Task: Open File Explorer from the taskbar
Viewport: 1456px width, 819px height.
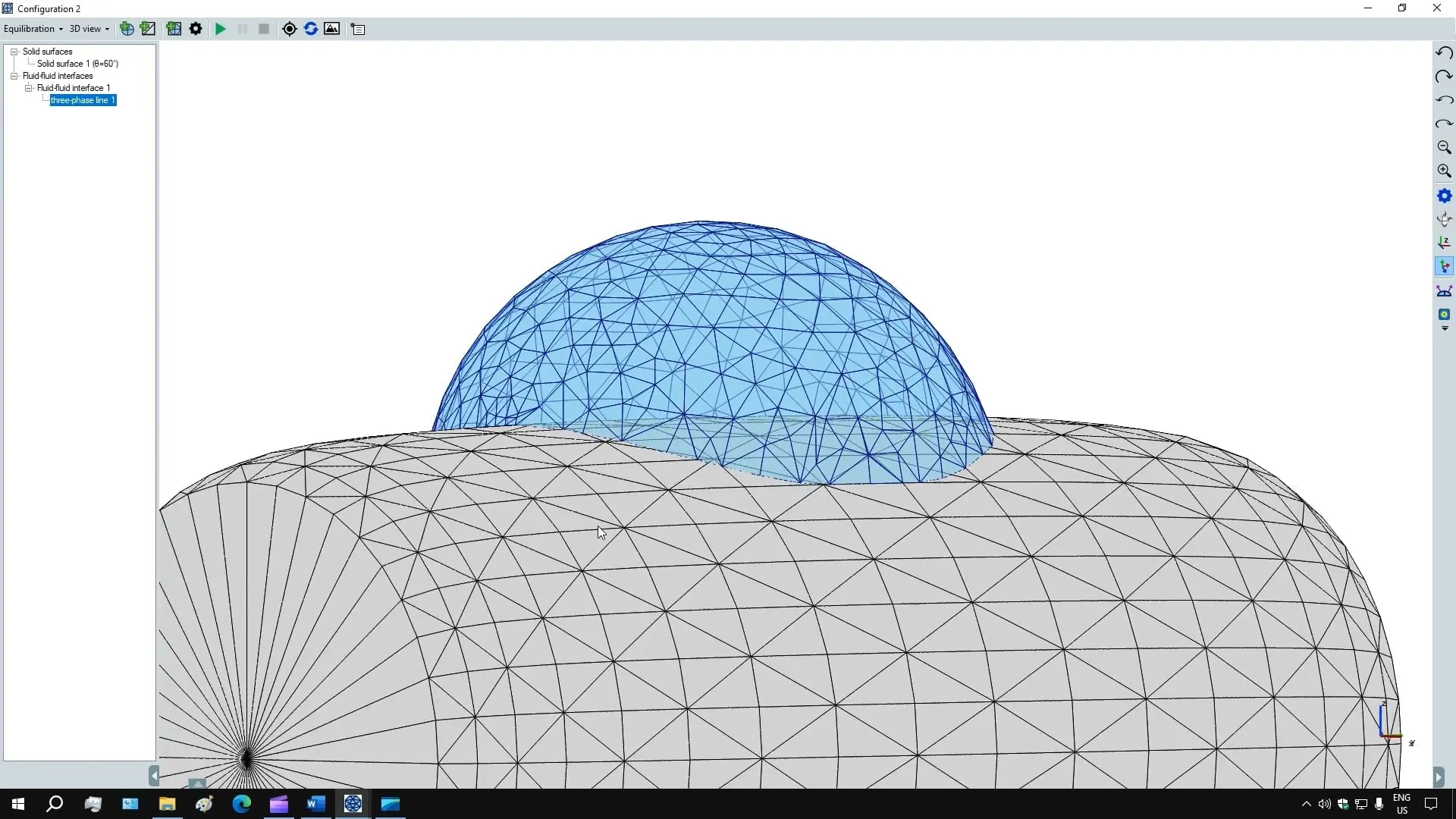Action: (x=167, y=804)
